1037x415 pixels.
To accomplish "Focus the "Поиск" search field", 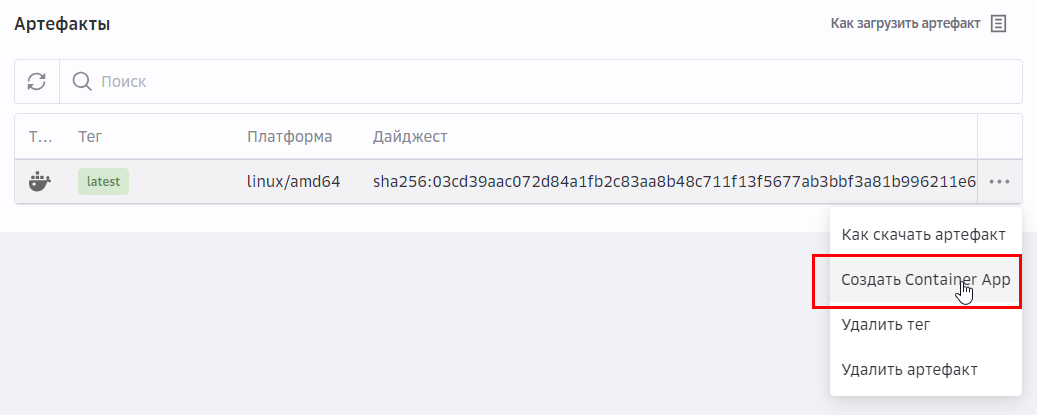I will click(x=540, y=81).
